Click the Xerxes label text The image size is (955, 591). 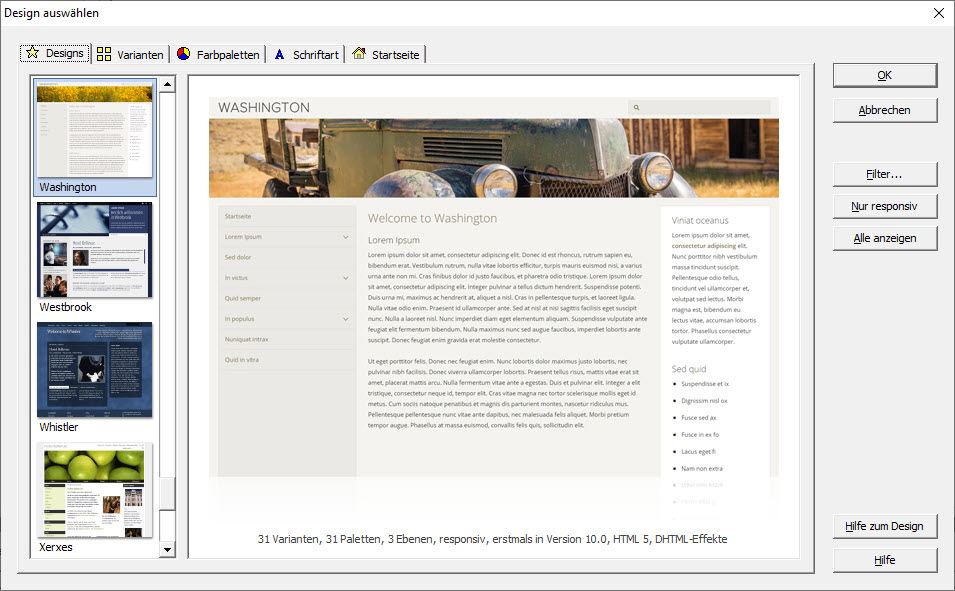(x=55, y=547)
